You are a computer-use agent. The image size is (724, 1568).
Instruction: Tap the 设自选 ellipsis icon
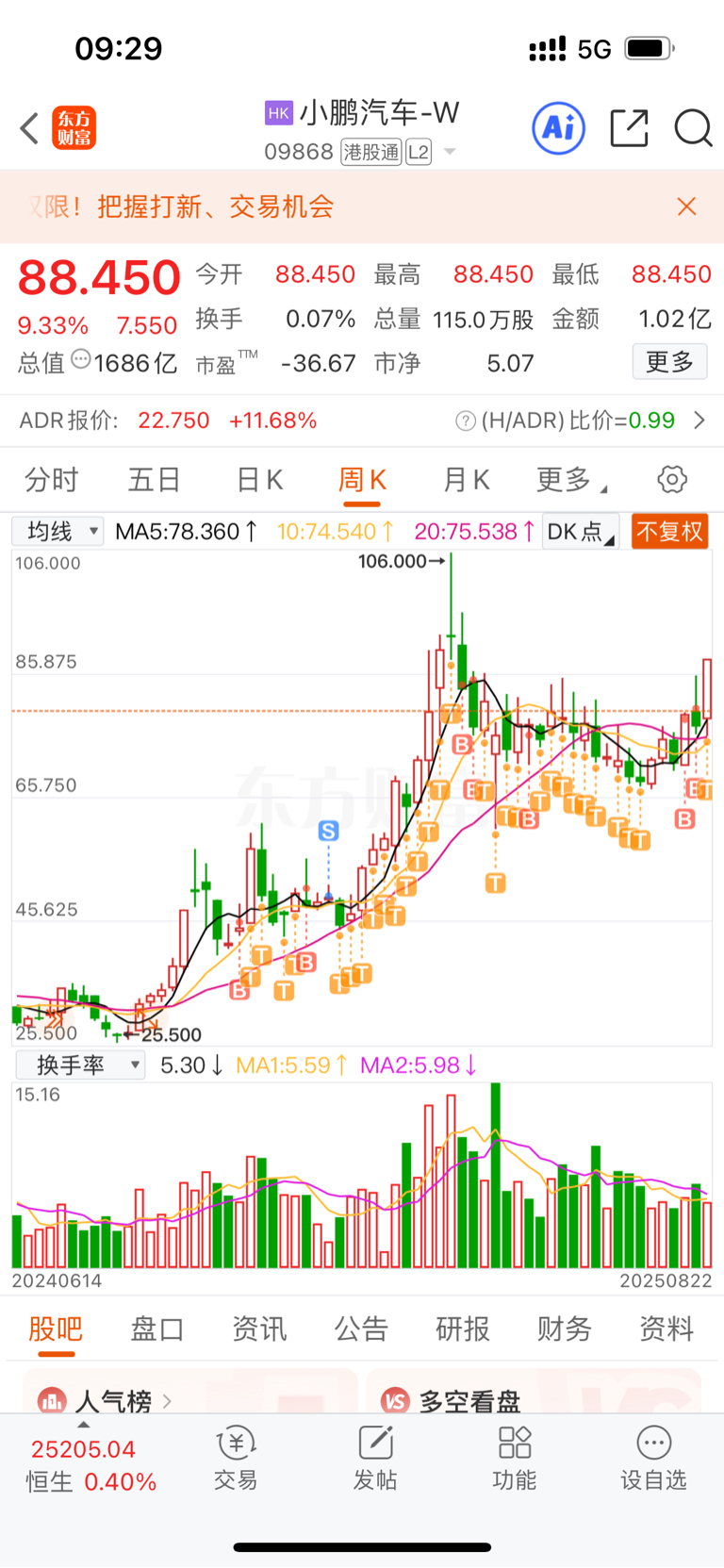click(654, 1443)
